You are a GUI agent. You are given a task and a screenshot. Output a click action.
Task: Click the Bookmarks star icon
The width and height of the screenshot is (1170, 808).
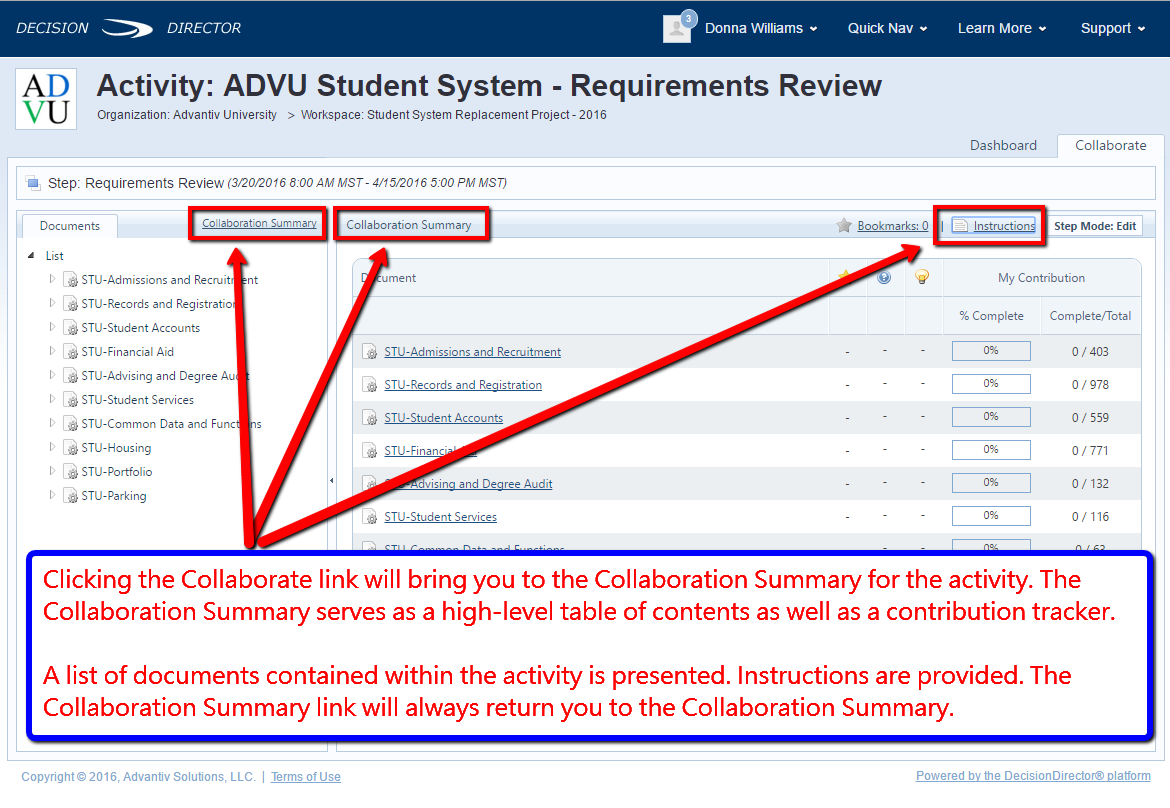coord(844,225)
